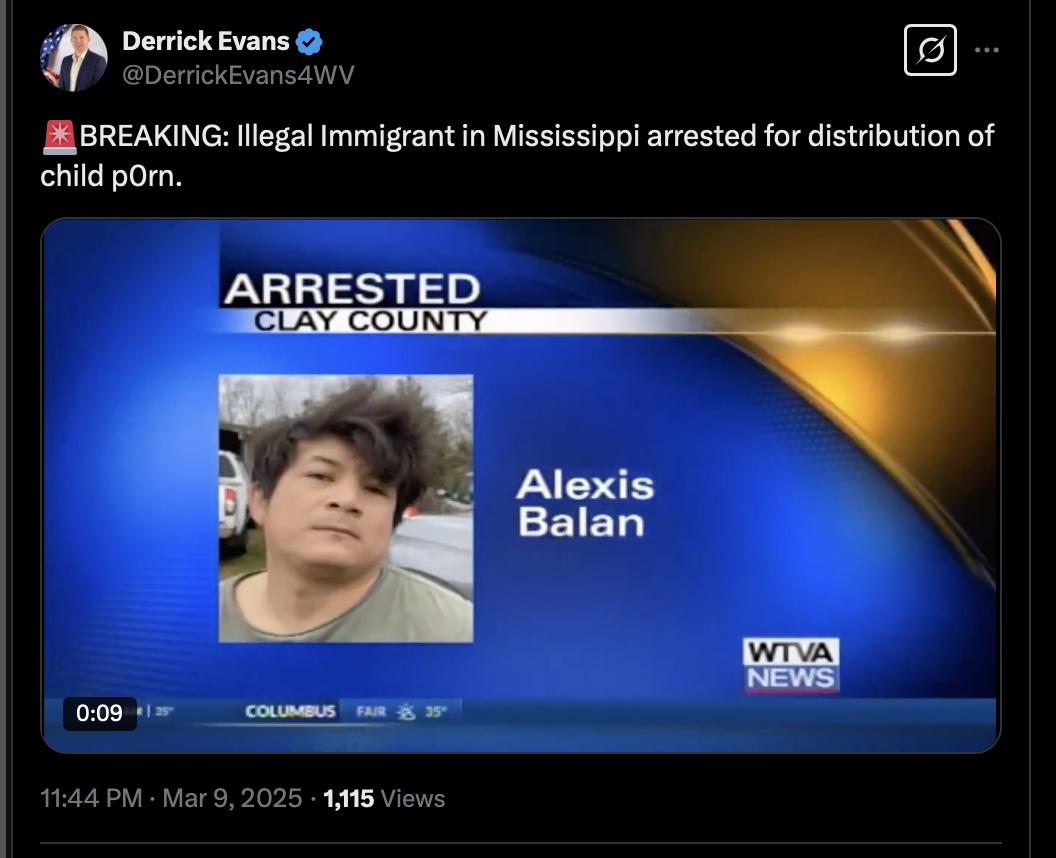
Task: Click the 1,115 Views counter
Action: pyautogui.click(x=384, y=798)
